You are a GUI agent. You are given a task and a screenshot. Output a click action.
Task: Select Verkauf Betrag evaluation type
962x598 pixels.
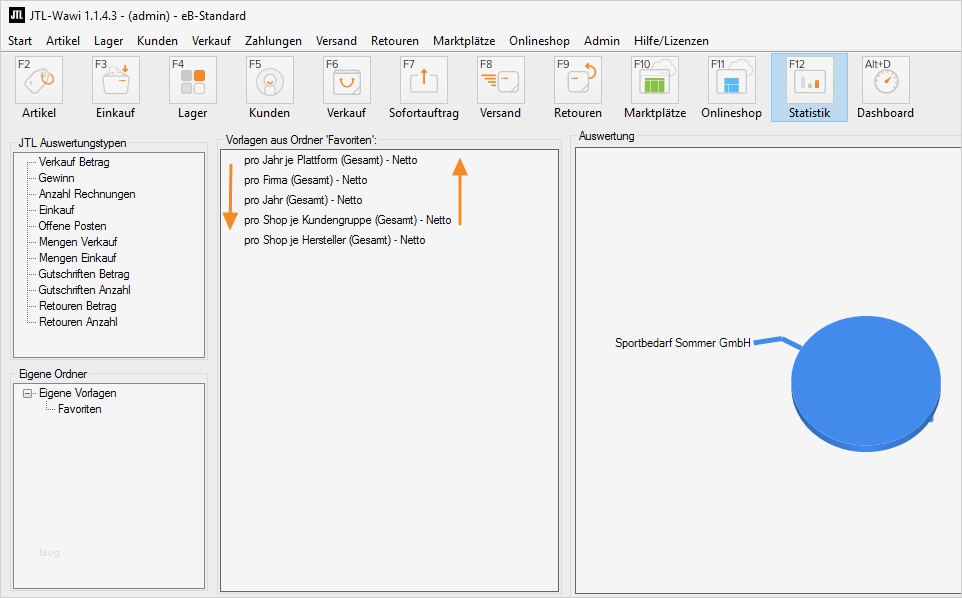coord(74,163)
